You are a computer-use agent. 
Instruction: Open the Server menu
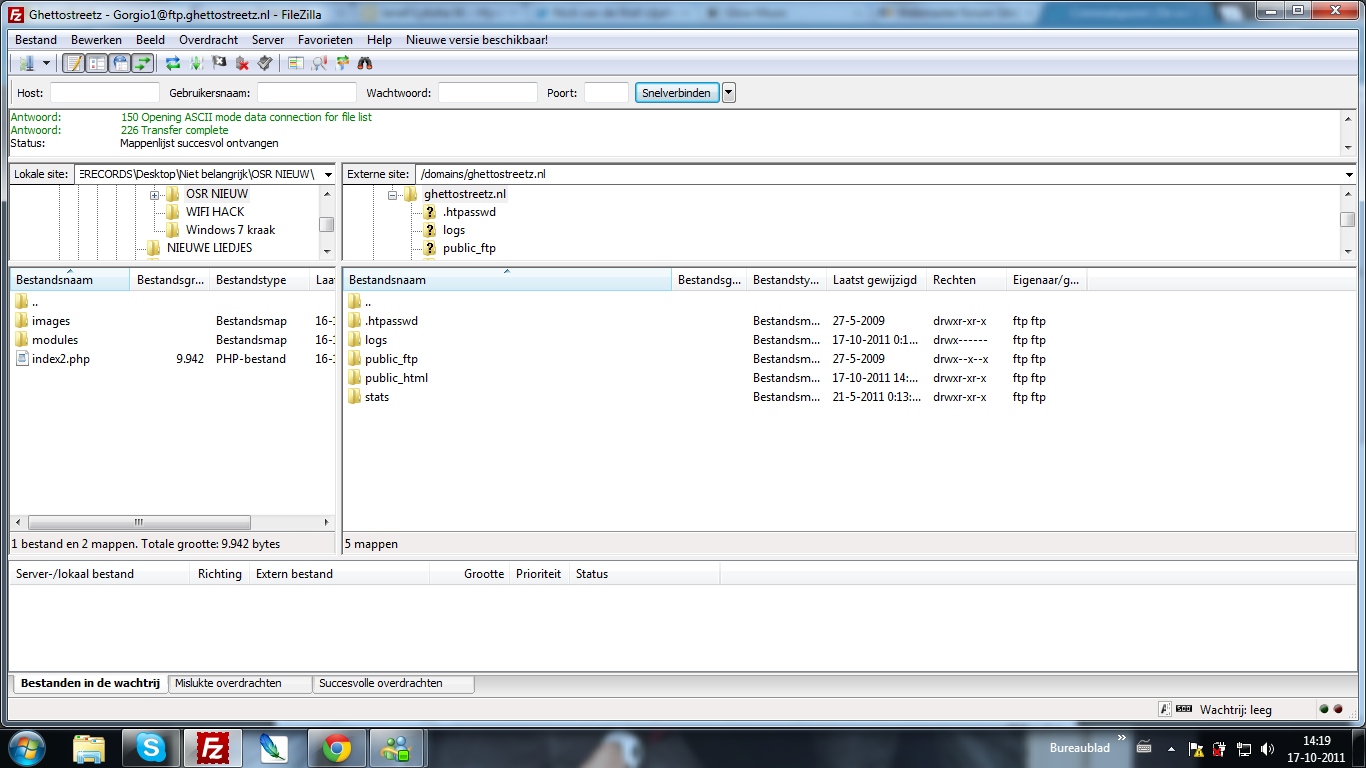(268, 40)
